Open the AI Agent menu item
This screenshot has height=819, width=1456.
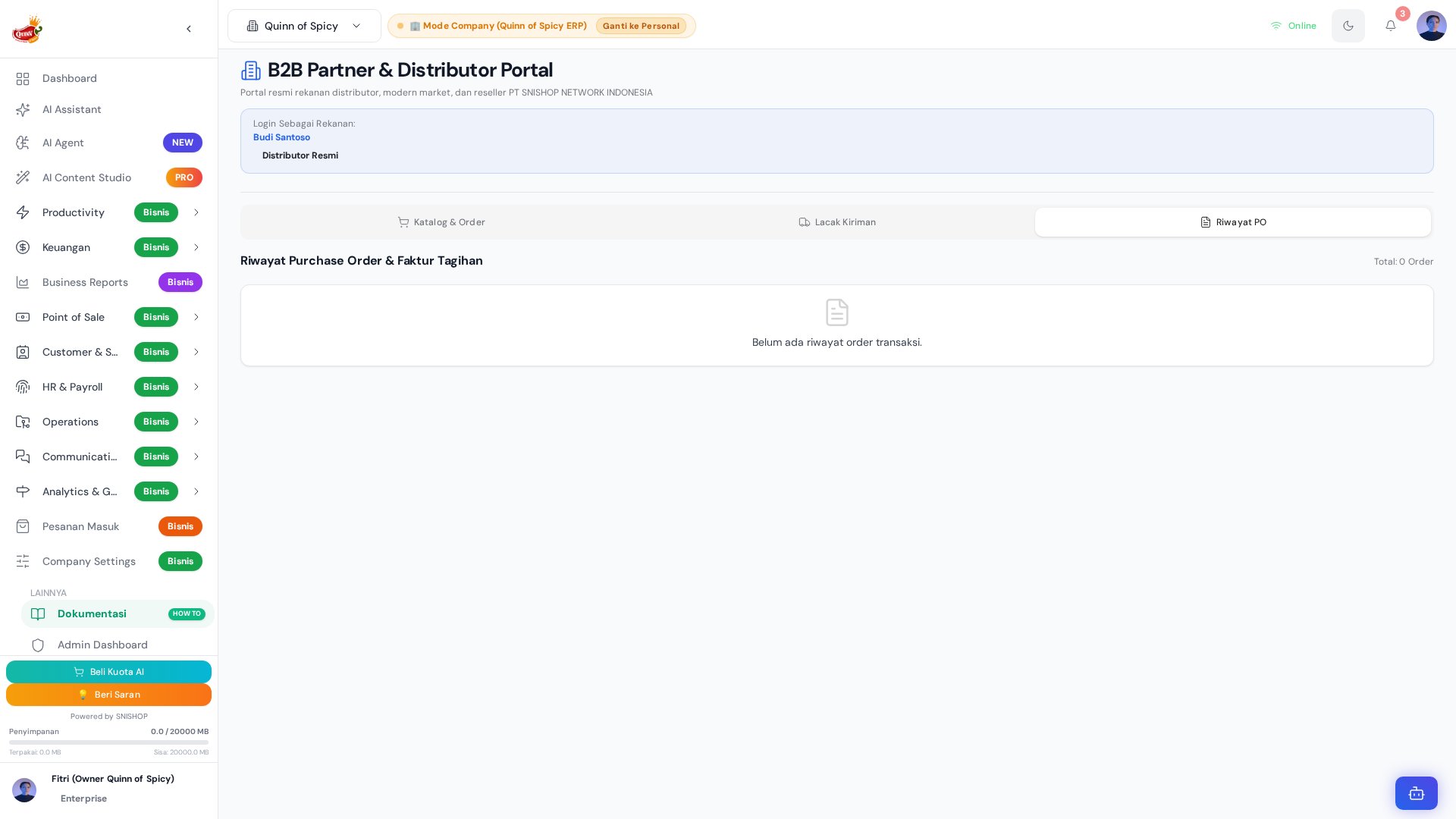(x=108, y=143)
